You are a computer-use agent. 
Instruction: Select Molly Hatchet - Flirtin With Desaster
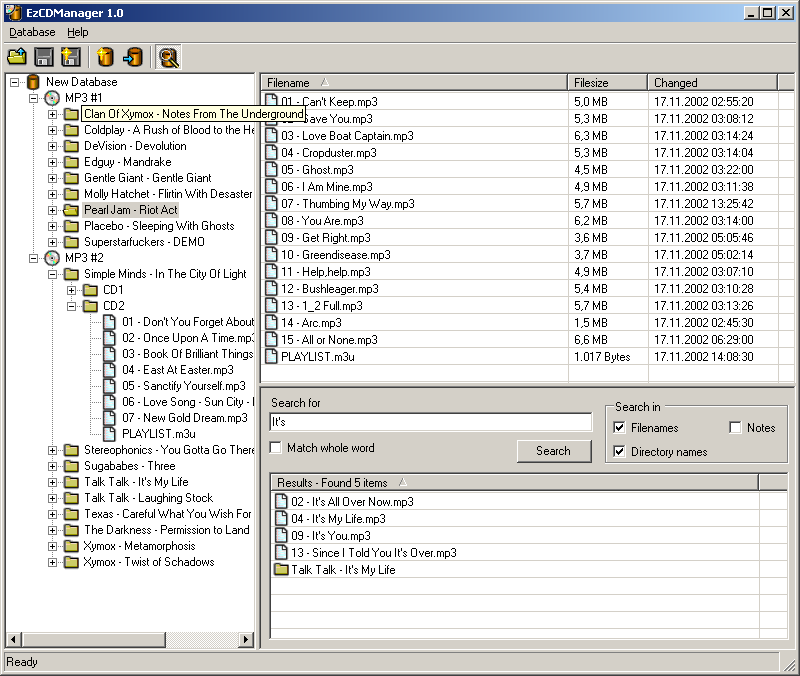click(x=168, y=194)
